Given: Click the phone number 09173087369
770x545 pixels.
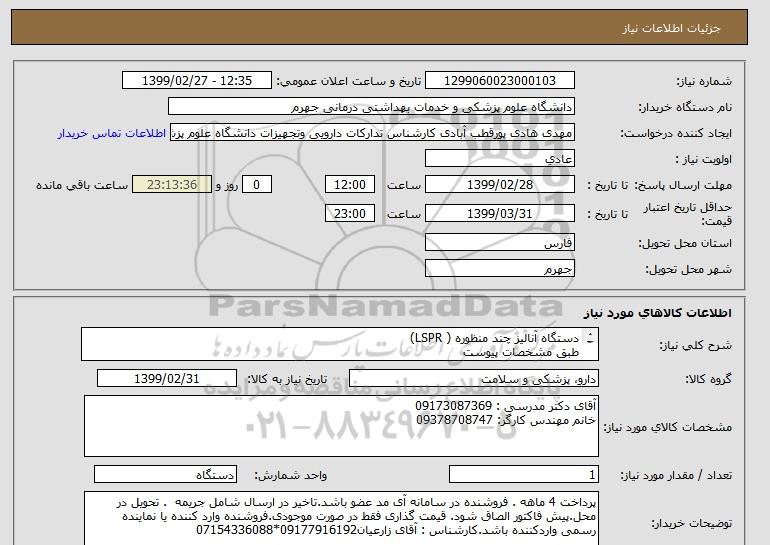Looking at the screenshot, I should point(454,407).
